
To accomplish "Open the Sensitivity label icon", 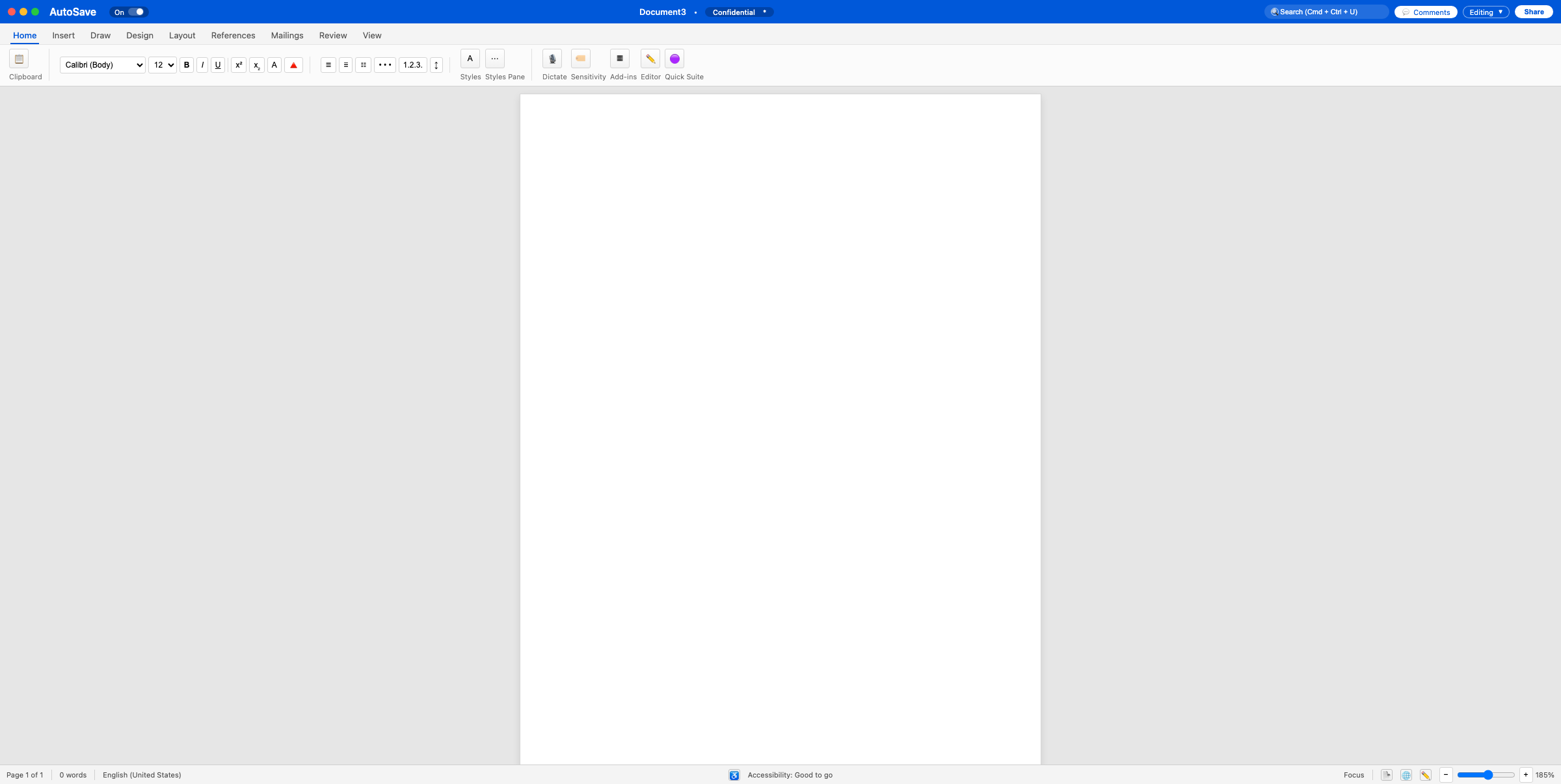I will pos(580,59).
